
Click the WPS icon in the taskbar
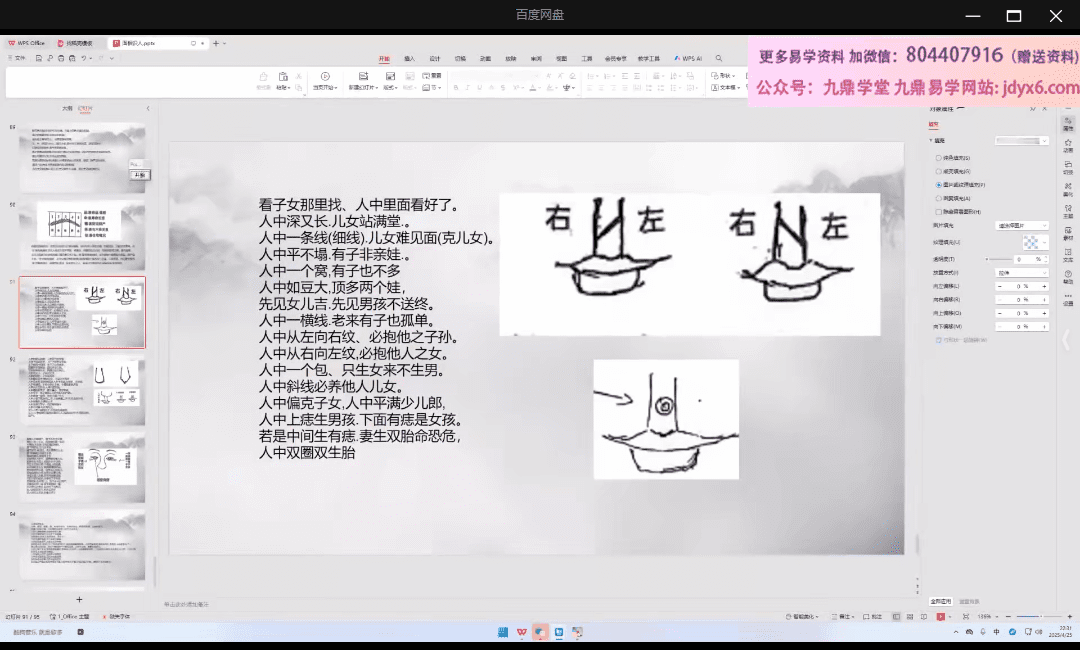pyautogui.click(x=522, y=632)
